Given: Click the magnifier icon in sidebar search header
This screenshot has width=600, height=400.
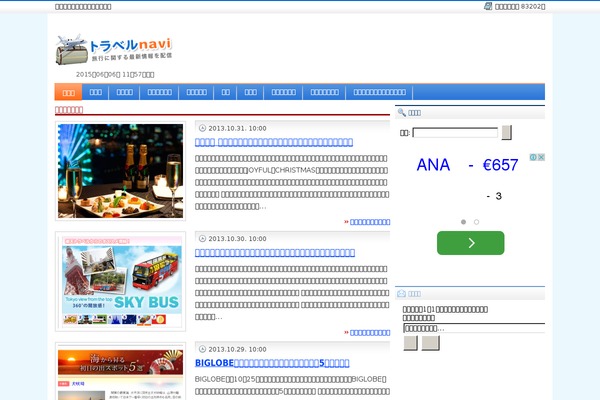Looking at the screenshot, I should (401, 112).
